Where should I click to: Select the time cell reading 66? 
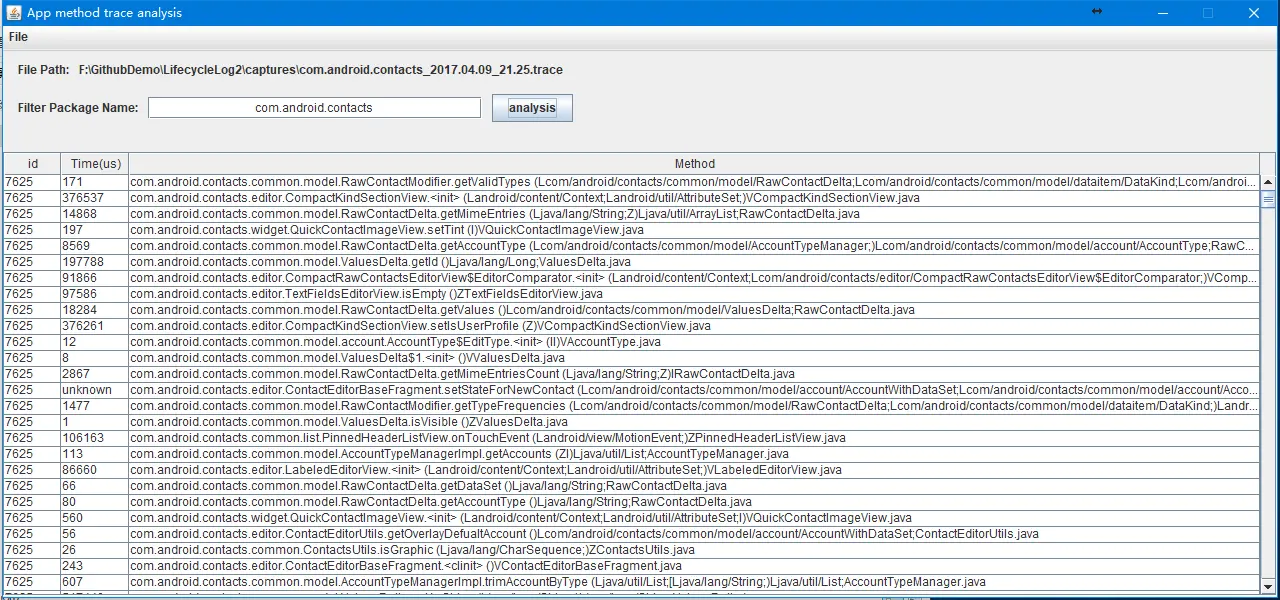pos(94,486)
